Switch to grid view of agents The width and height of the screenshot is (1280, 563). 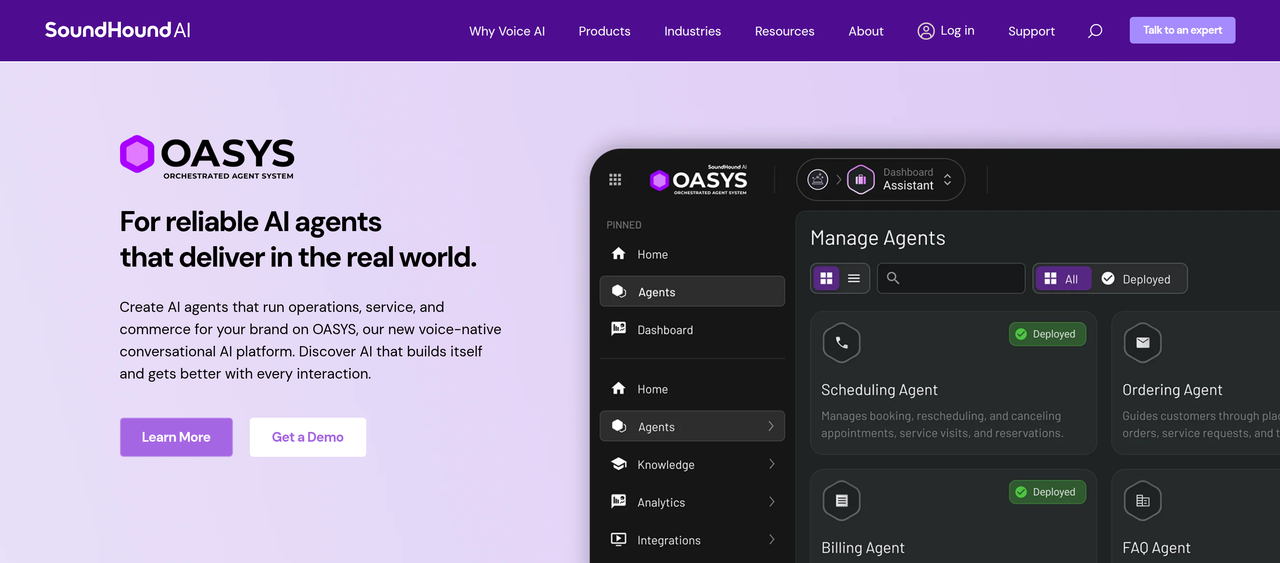pos(826,278)
